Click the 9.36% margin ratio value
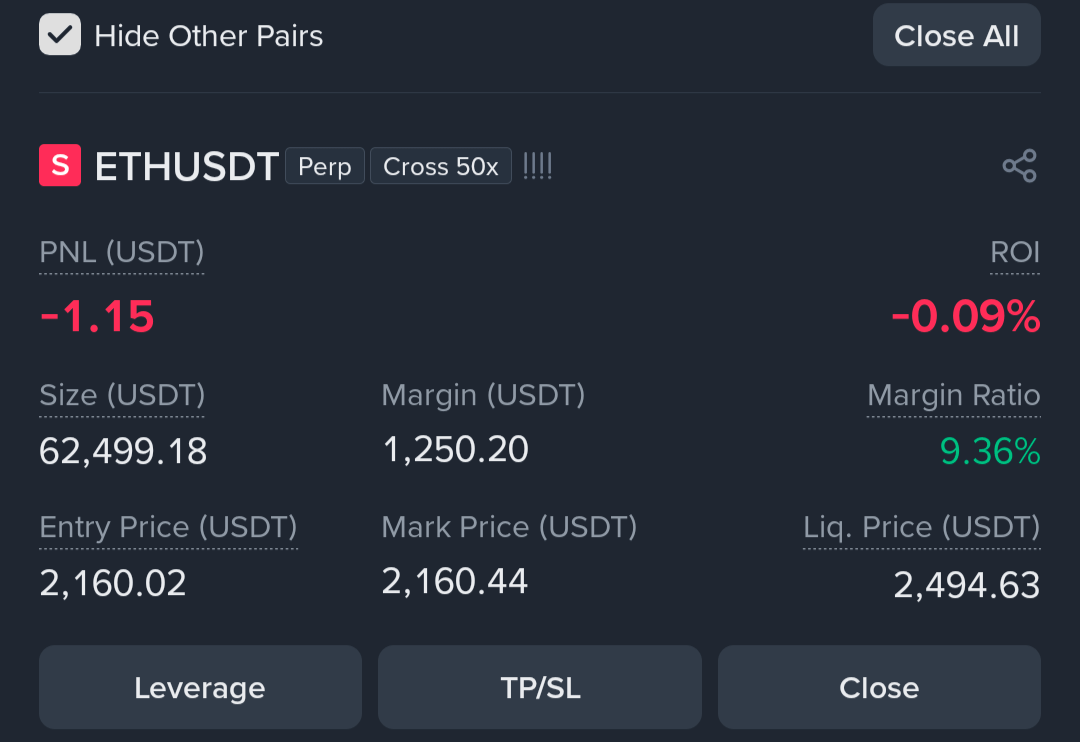 click(x=990, y=451)
